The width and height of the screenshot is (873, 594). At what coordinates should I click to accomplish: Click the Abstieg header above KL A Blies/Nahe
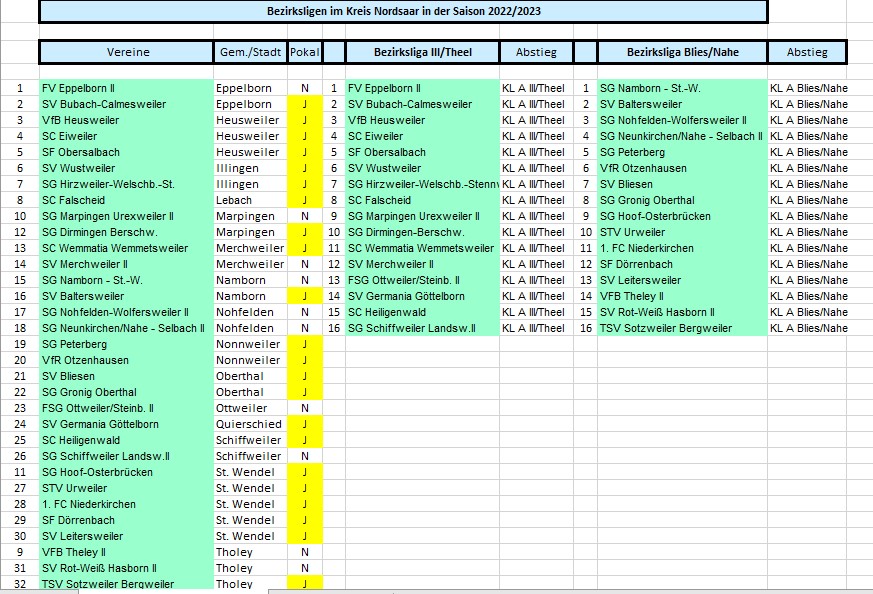807,52
